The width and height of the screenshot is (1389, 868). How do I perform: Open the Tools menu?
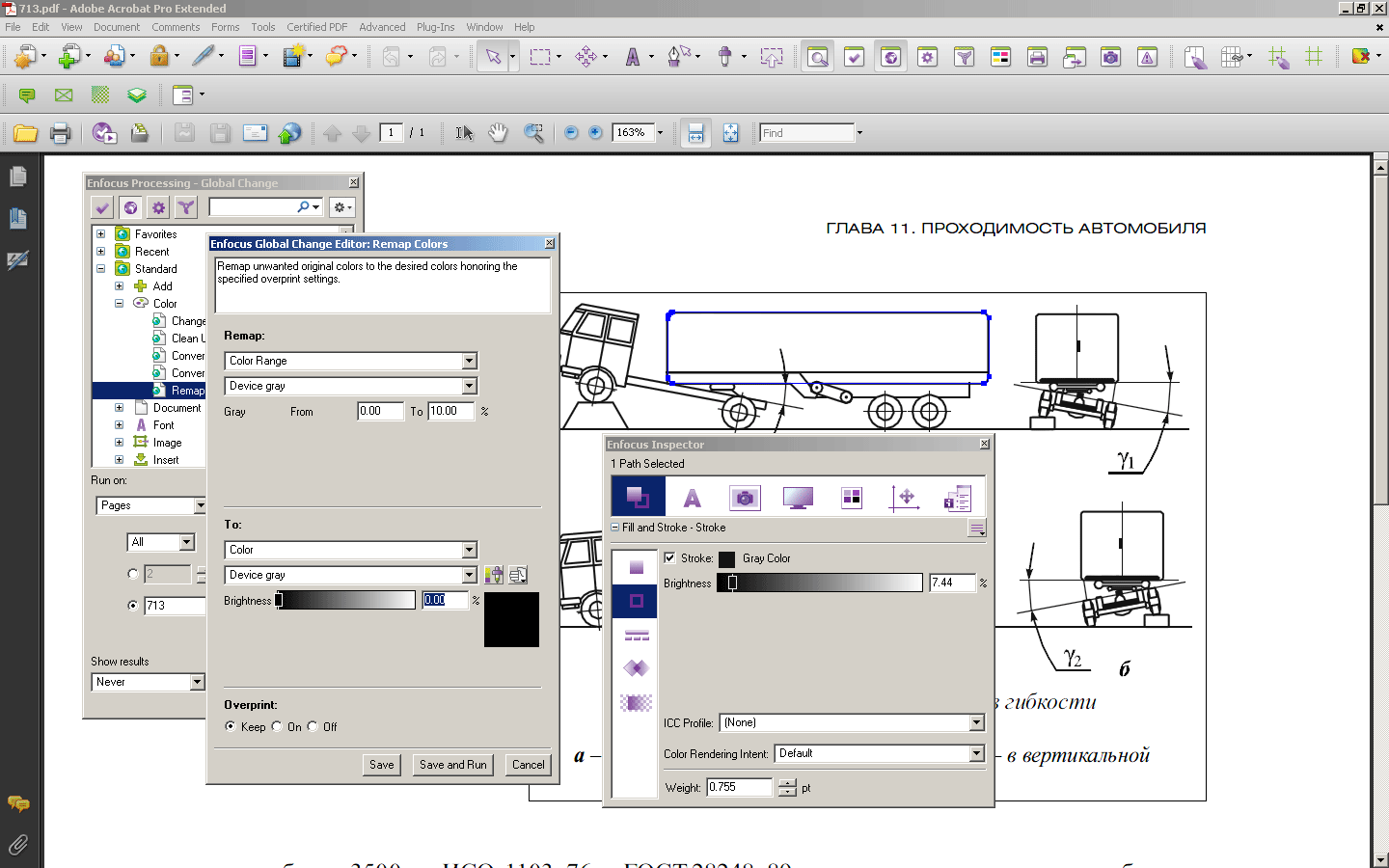click(263, 27)
